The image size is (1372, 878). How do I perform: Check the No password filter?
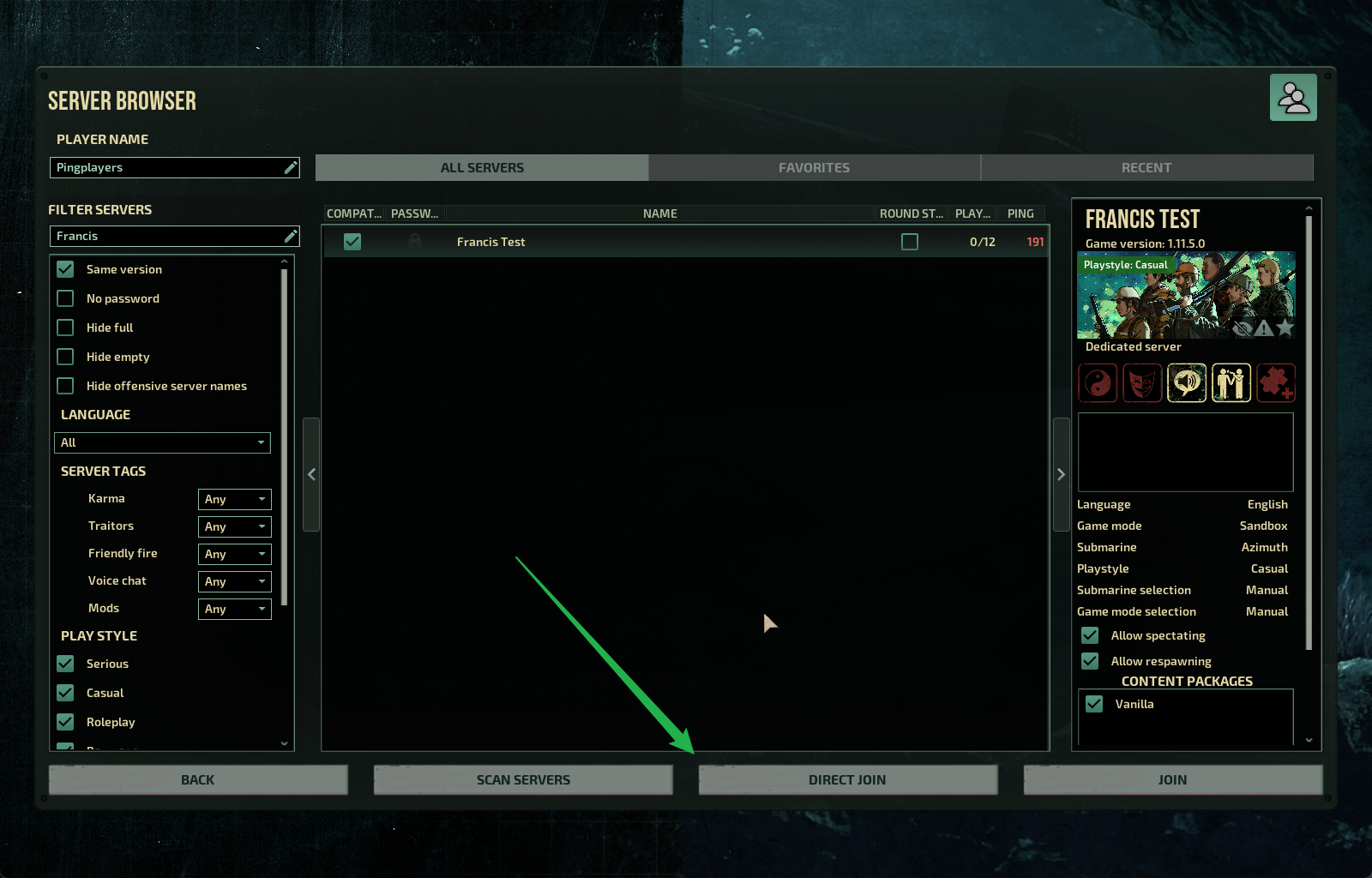[65, 298]
